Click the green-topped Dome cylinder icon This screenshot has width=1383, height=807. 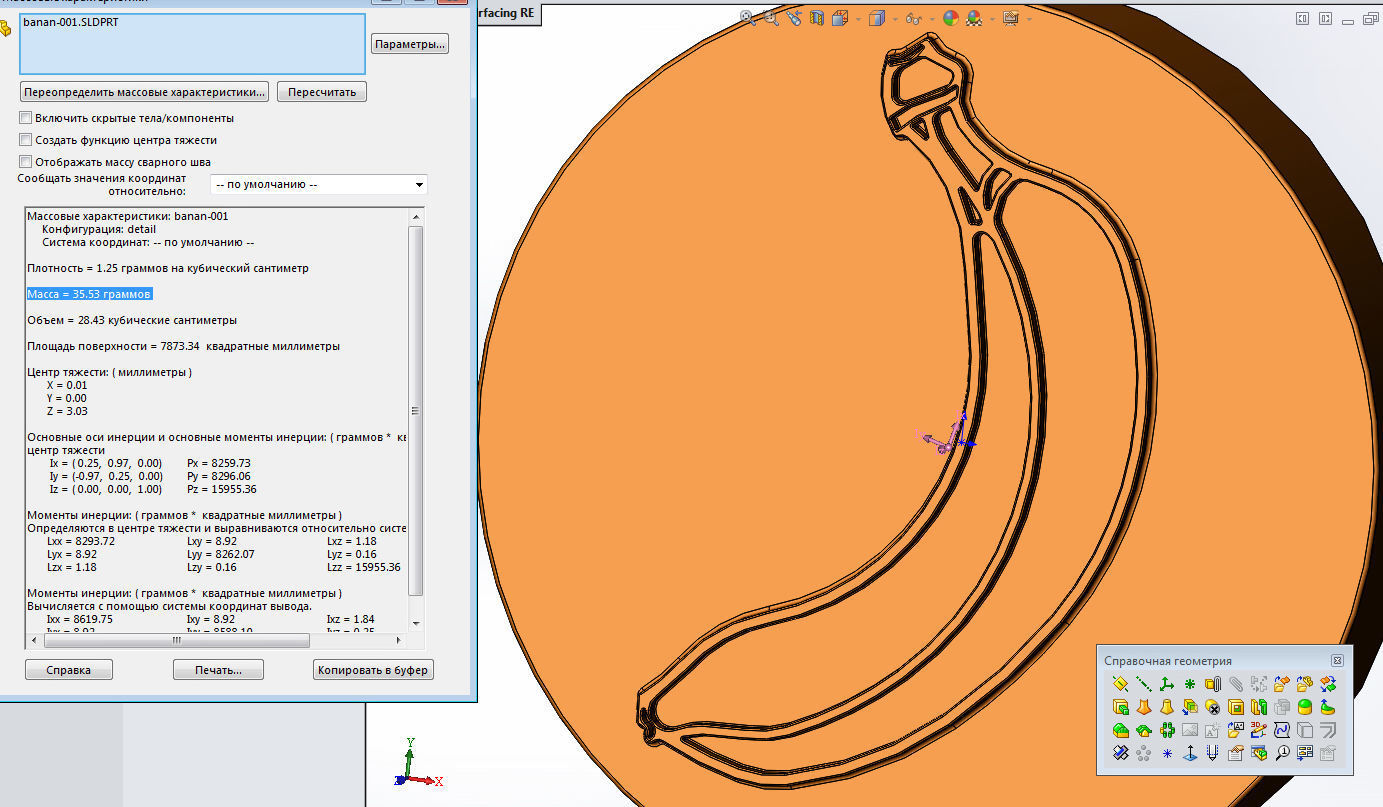tap(1305, 707)
